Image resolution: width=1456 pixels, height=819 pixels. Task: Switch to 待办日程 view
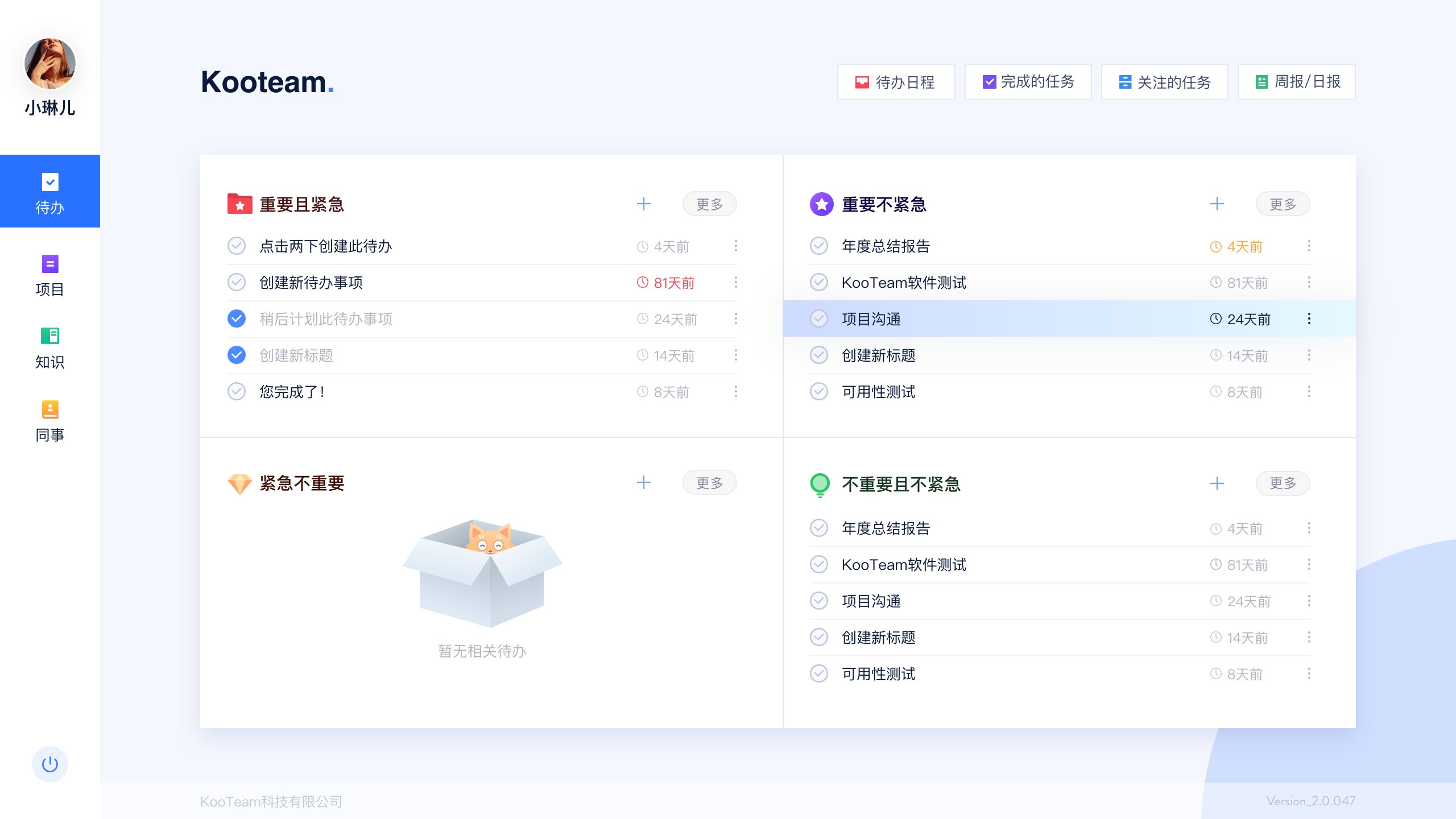pos(896,82)
